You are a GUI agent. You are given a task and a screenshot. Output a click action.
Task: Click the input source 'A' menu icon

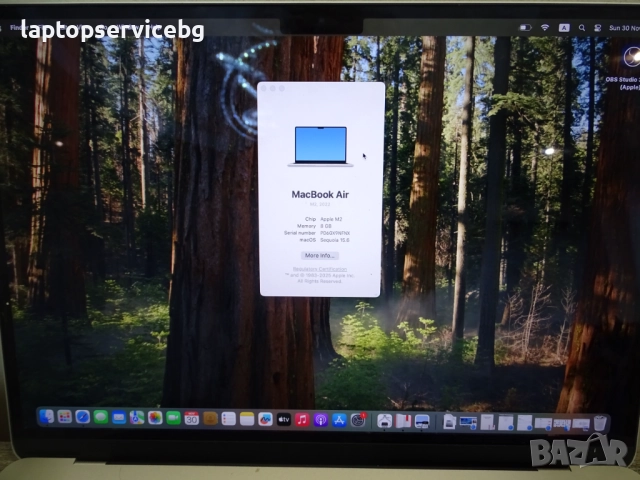point(564,28)
